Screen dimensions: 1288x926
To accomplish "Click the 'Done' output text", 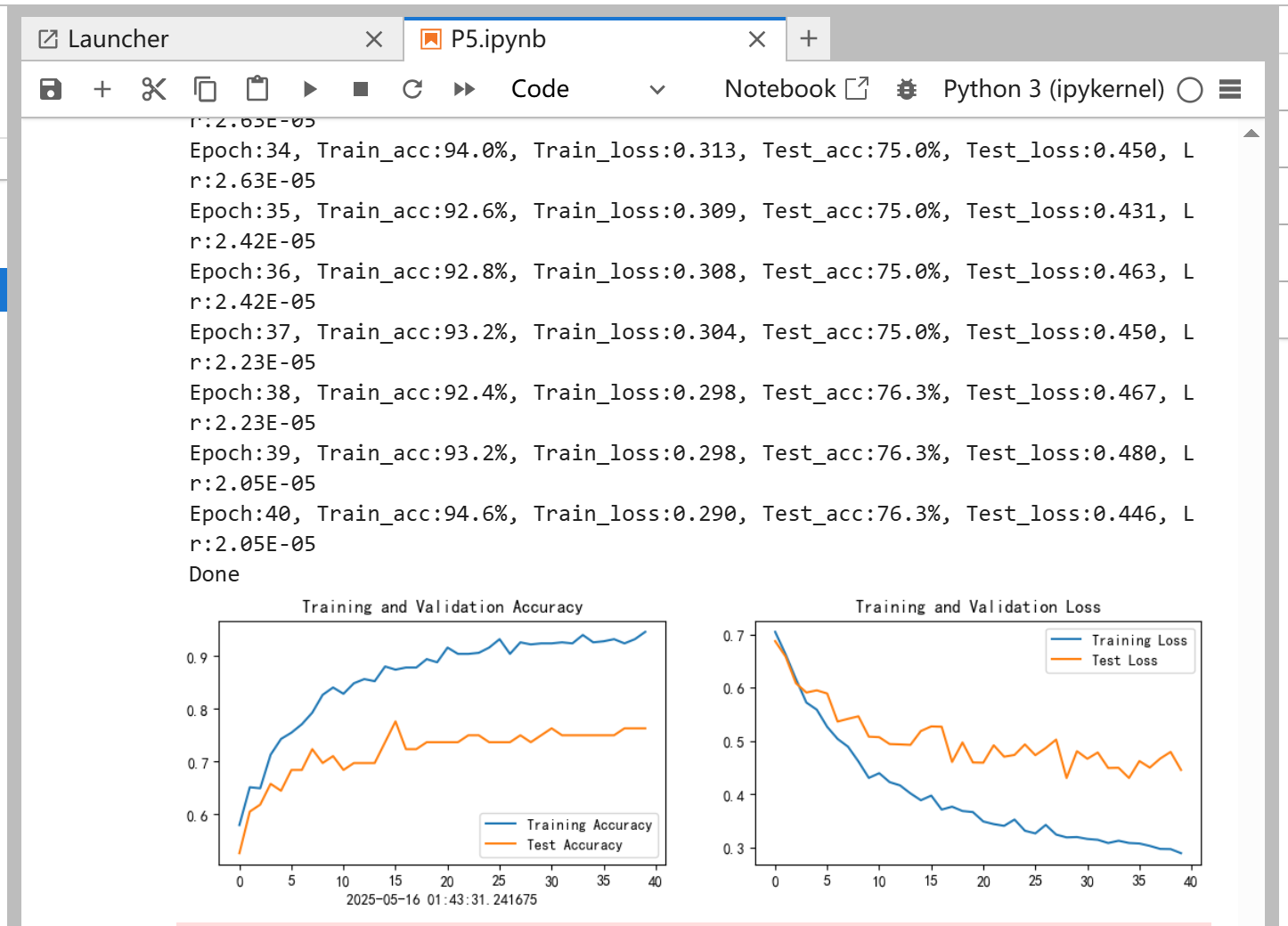I will [x=214, y=574].
